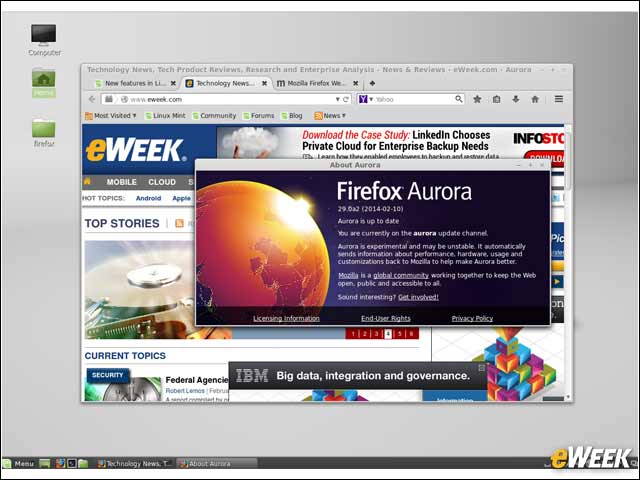Select the 'Technology News...' tab
The image size is (640, 480).
pyautogui.click(x=227, y=83)
